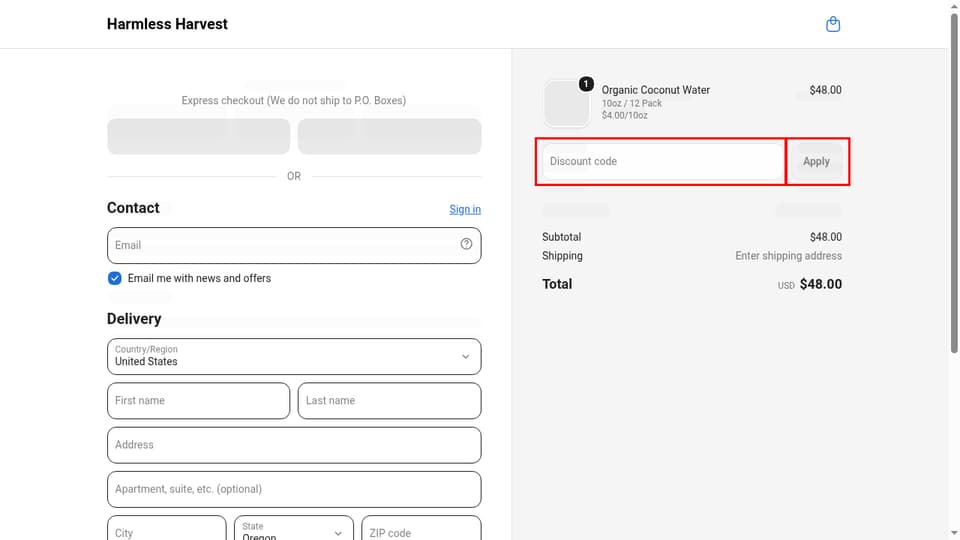The height and width of the screenshot is (540, 960).
Task: Focus the Email input field
Action: (x=294, y=246)
